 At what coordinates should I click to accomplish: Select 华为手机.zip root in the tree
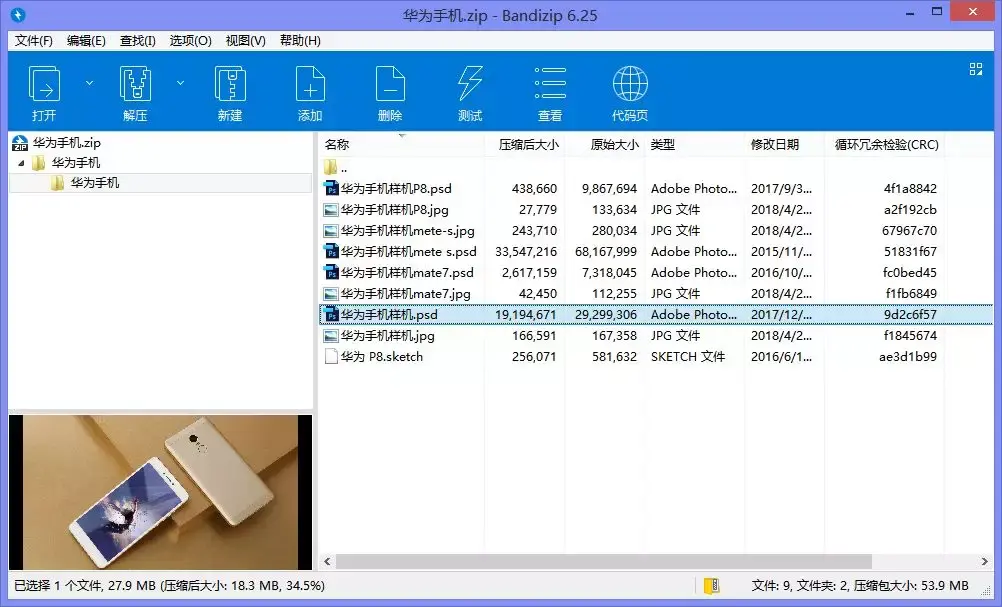click(66, 143)
